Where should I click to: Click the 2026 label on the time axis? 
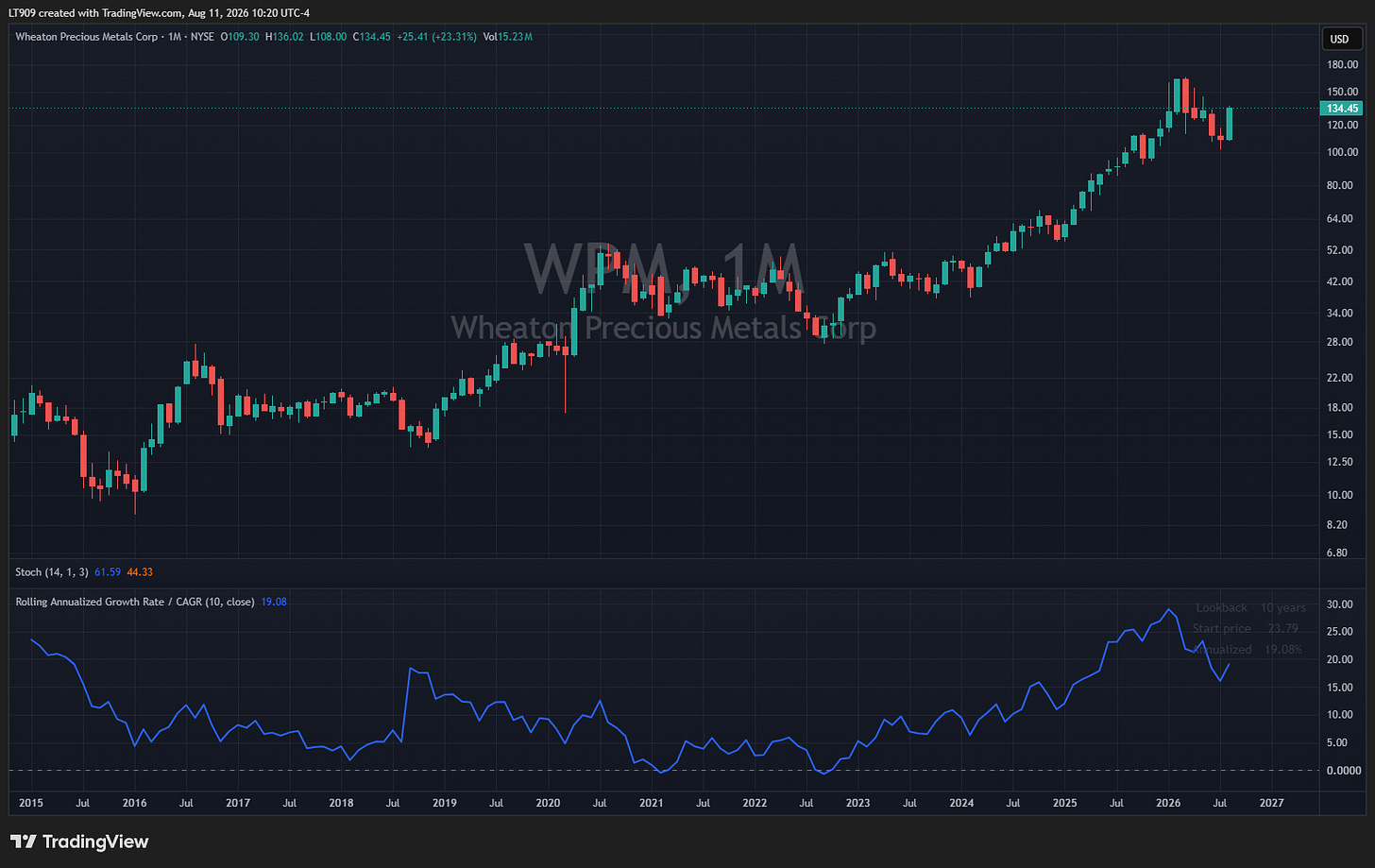pos(1168,803)
